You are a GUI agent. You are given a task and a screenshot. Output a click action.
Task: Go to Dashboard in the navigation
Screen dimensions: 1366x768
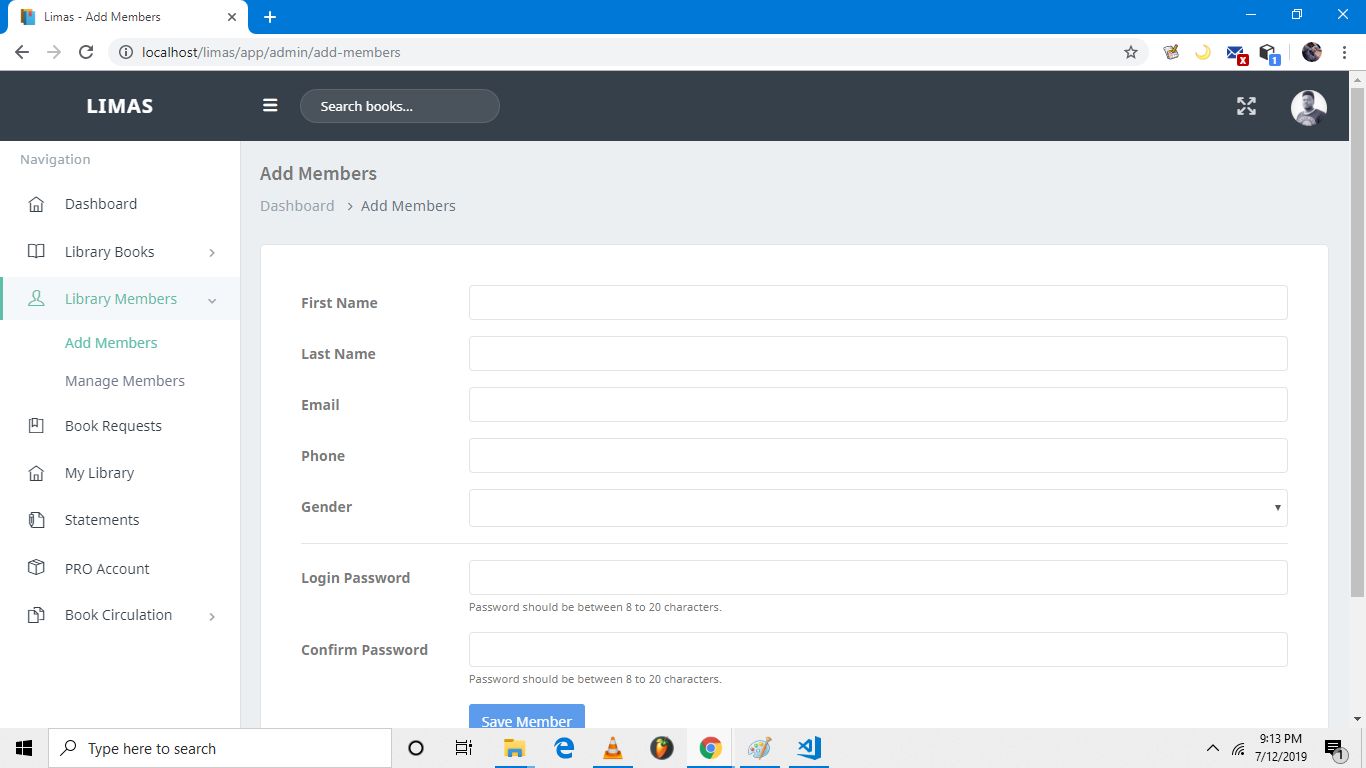(101, 204)
